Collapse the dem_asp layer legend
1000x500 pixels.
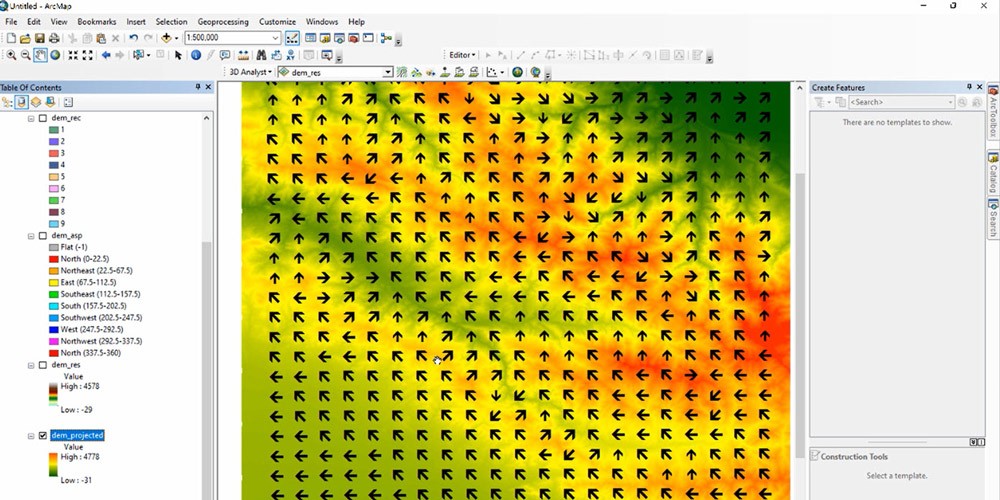(31, 235)
